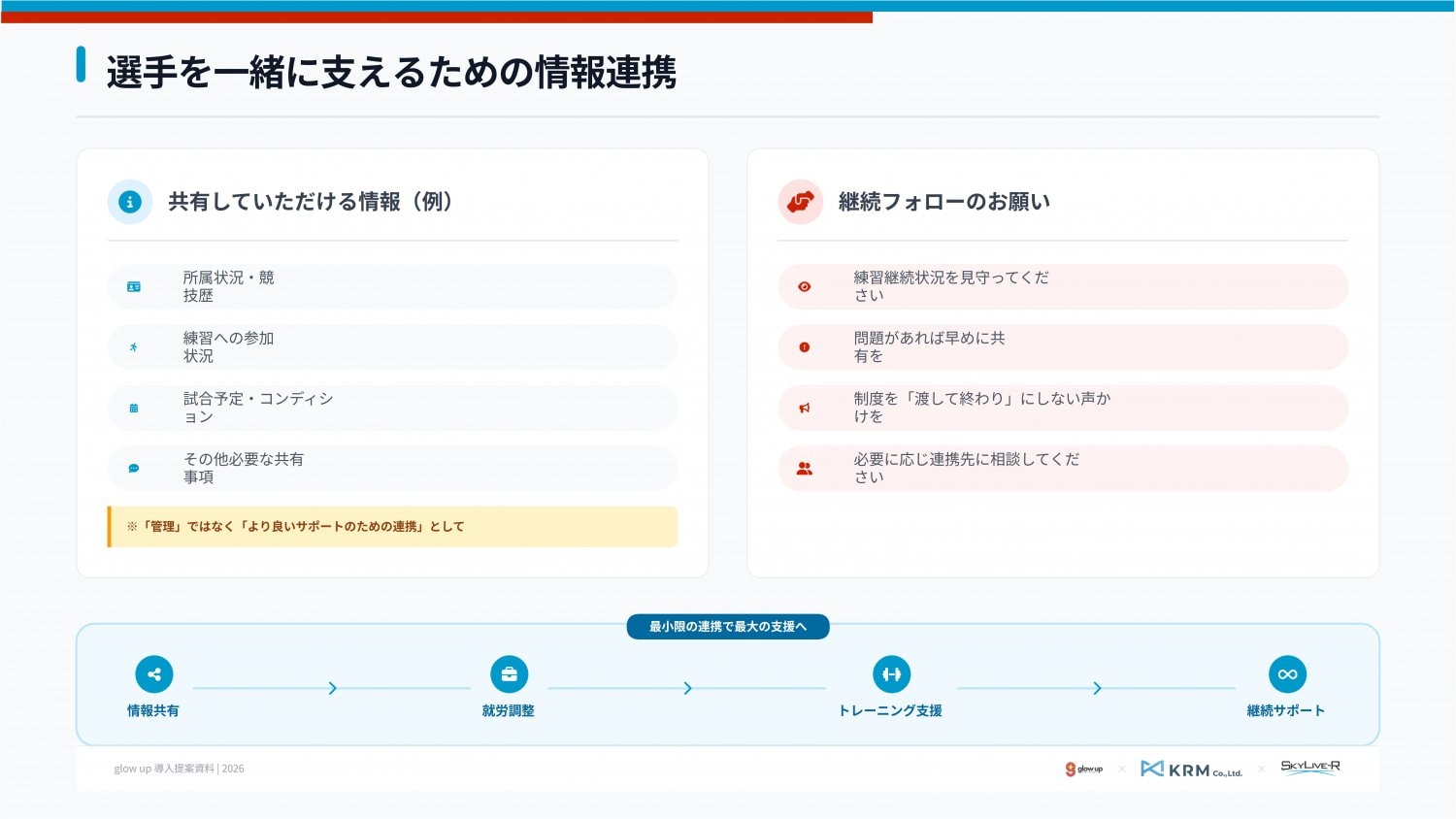
Task: Click the megaphone icon beside 制度を「渡して終わり」
Action: pos(804,409)
